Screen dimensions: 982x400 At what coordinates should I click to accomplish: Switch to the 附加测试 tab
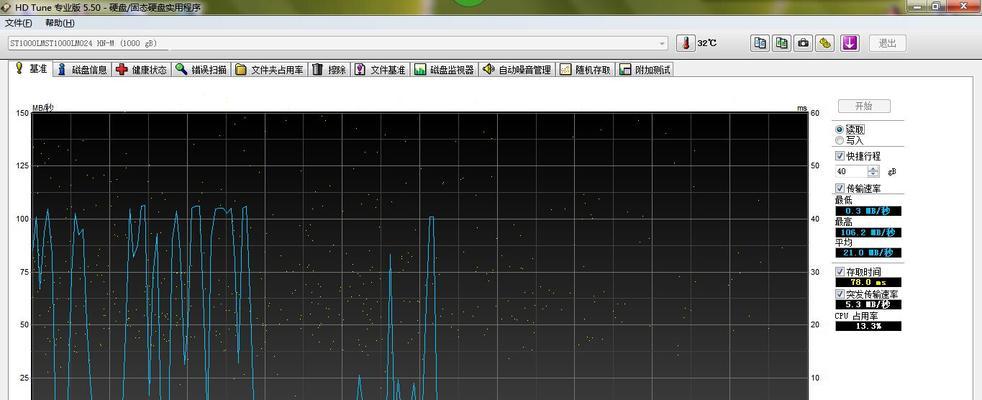[x=644, y=69]
